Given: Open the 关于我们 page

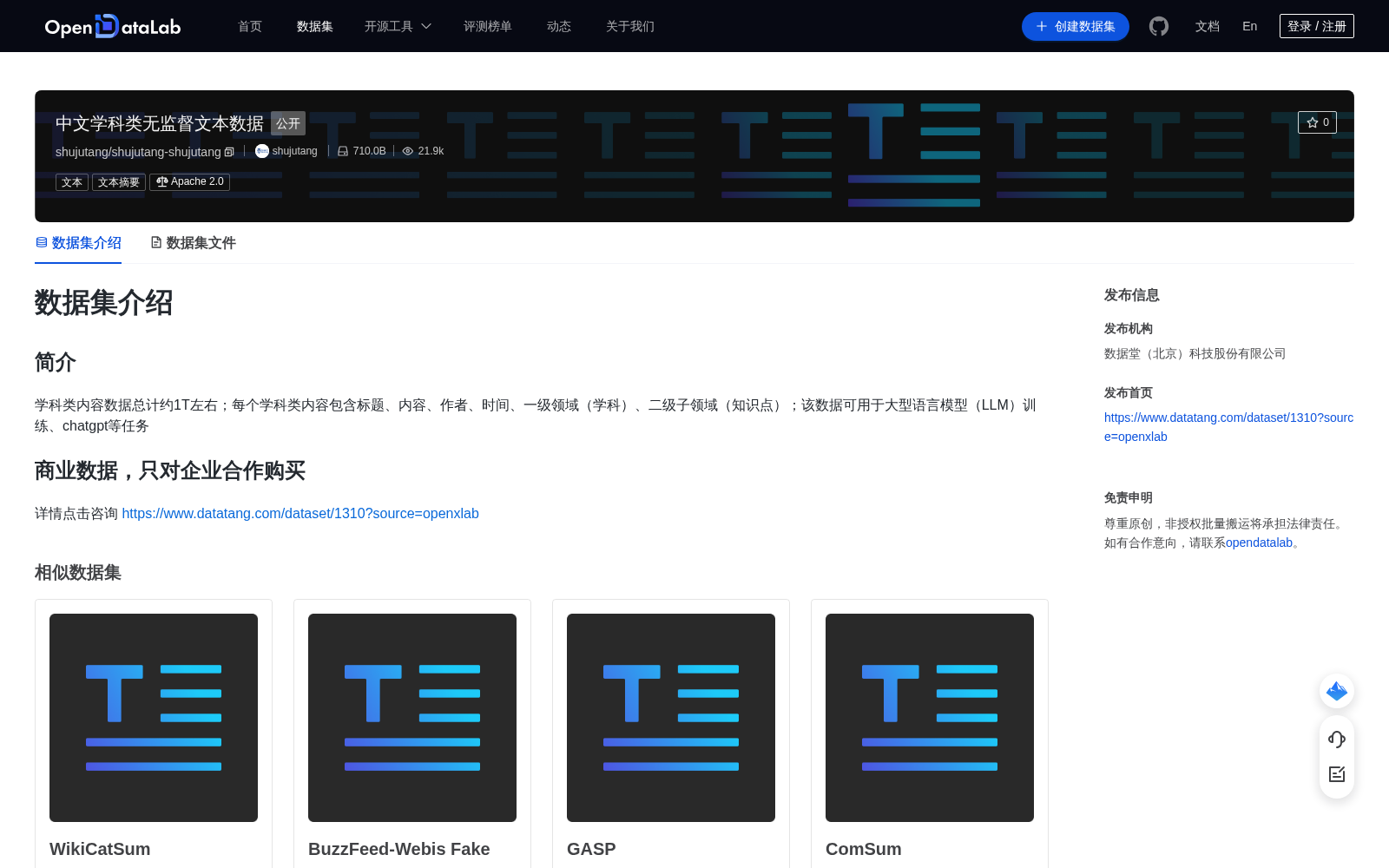Looking at the screenshot, I should coord(630,26).
